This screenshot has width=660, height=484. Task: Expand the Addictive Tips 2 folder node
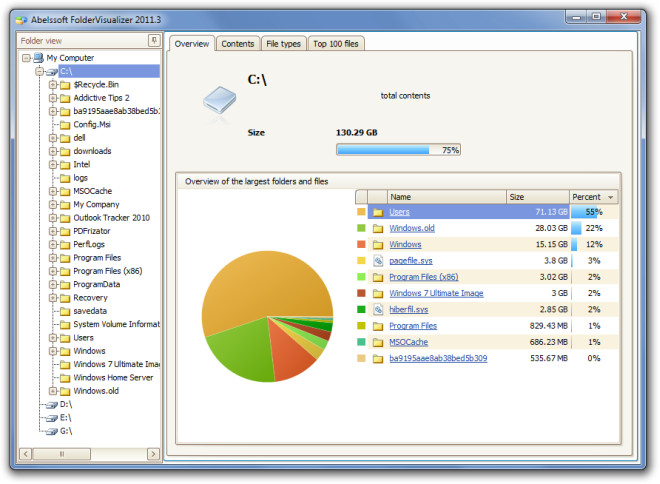tap(53, 98)
